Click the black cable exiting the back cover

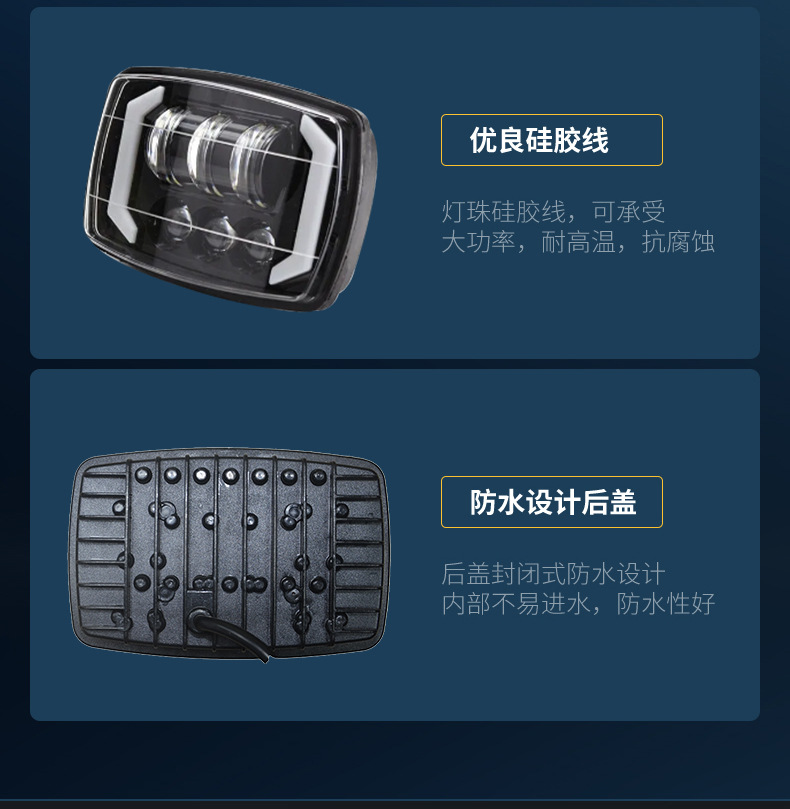coord(227,633)
